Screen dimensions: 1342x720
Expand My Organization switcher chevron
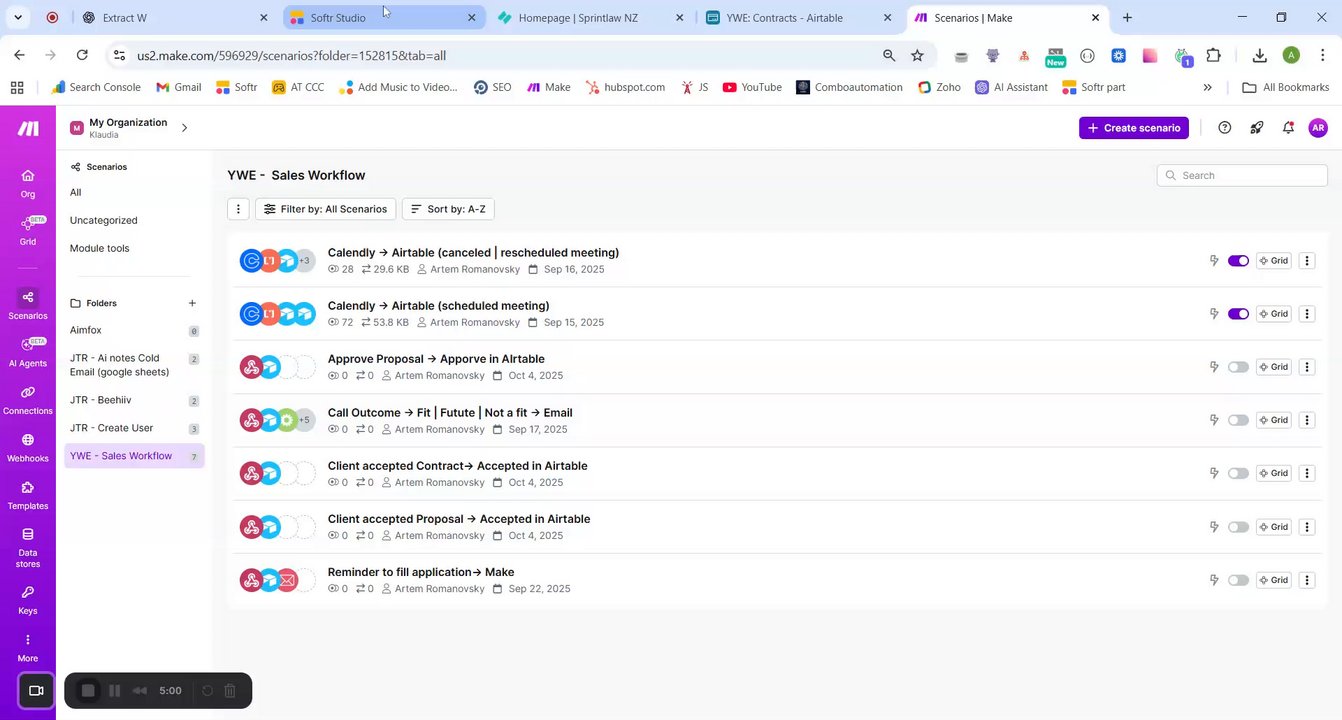pos(184,128)
